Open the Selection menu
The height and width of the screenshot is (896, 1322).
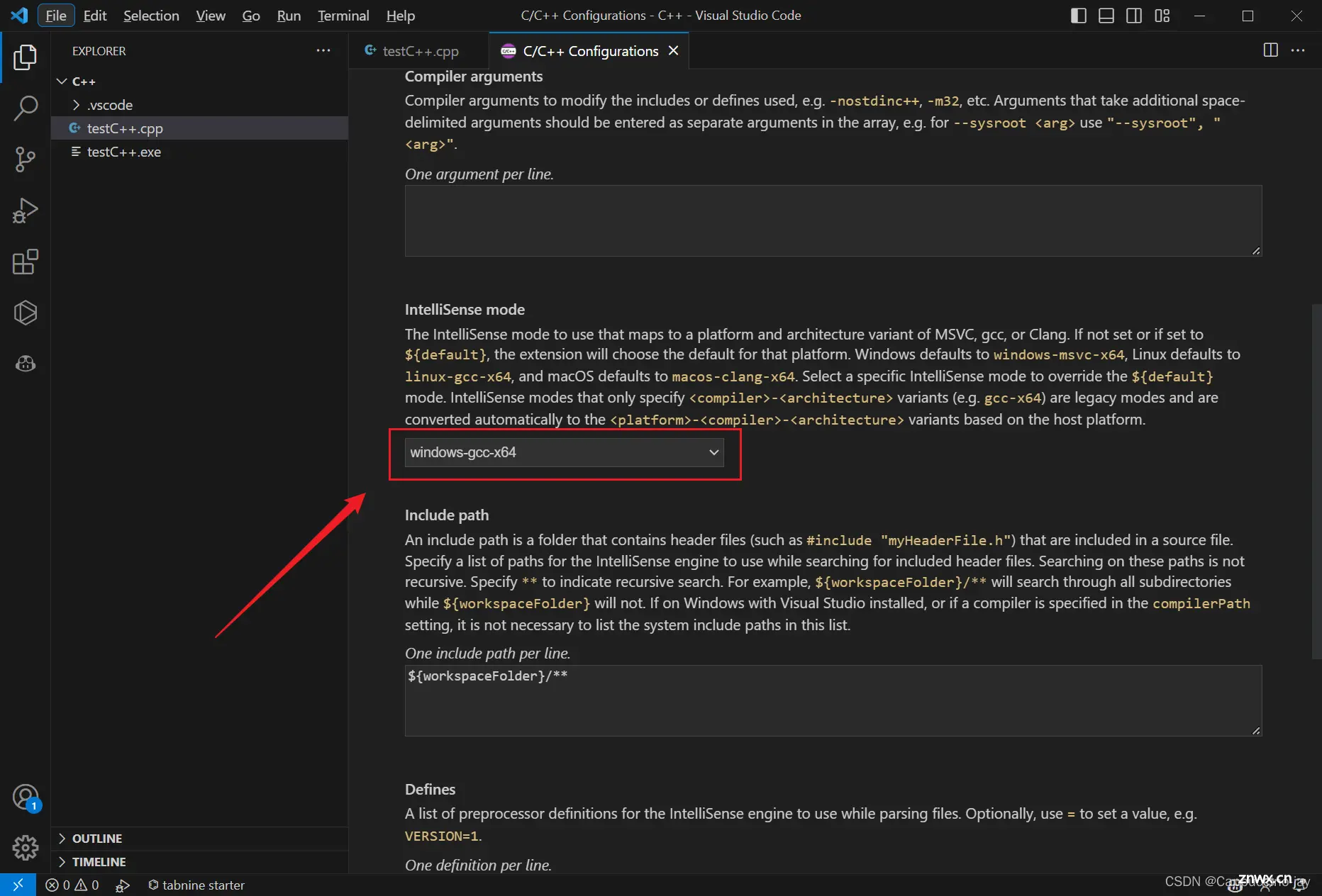pyautogui.click(x=151, y=16)
